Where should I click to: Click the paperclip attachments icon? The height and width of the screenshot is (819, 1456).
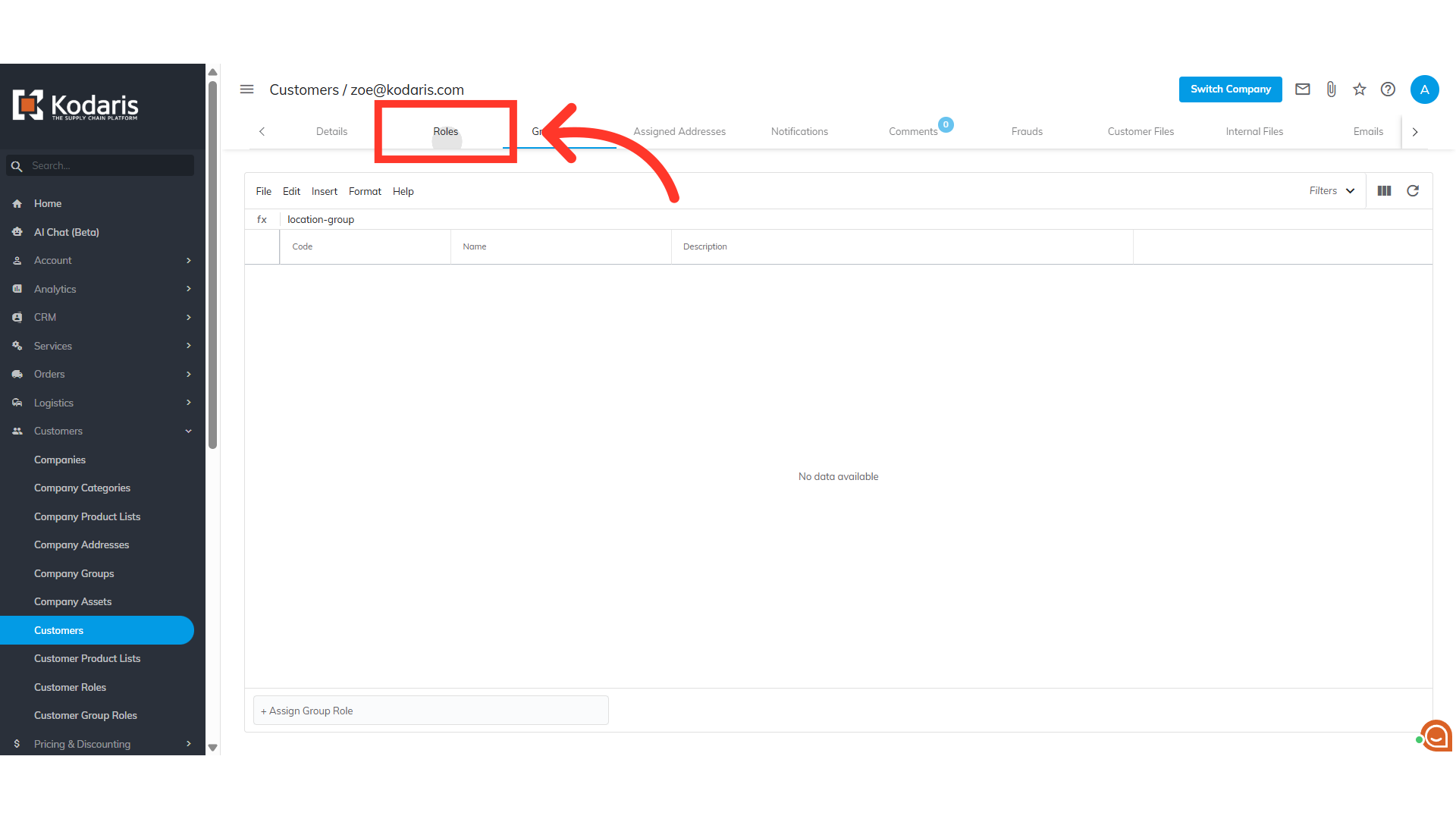[x=1331, y=89]
